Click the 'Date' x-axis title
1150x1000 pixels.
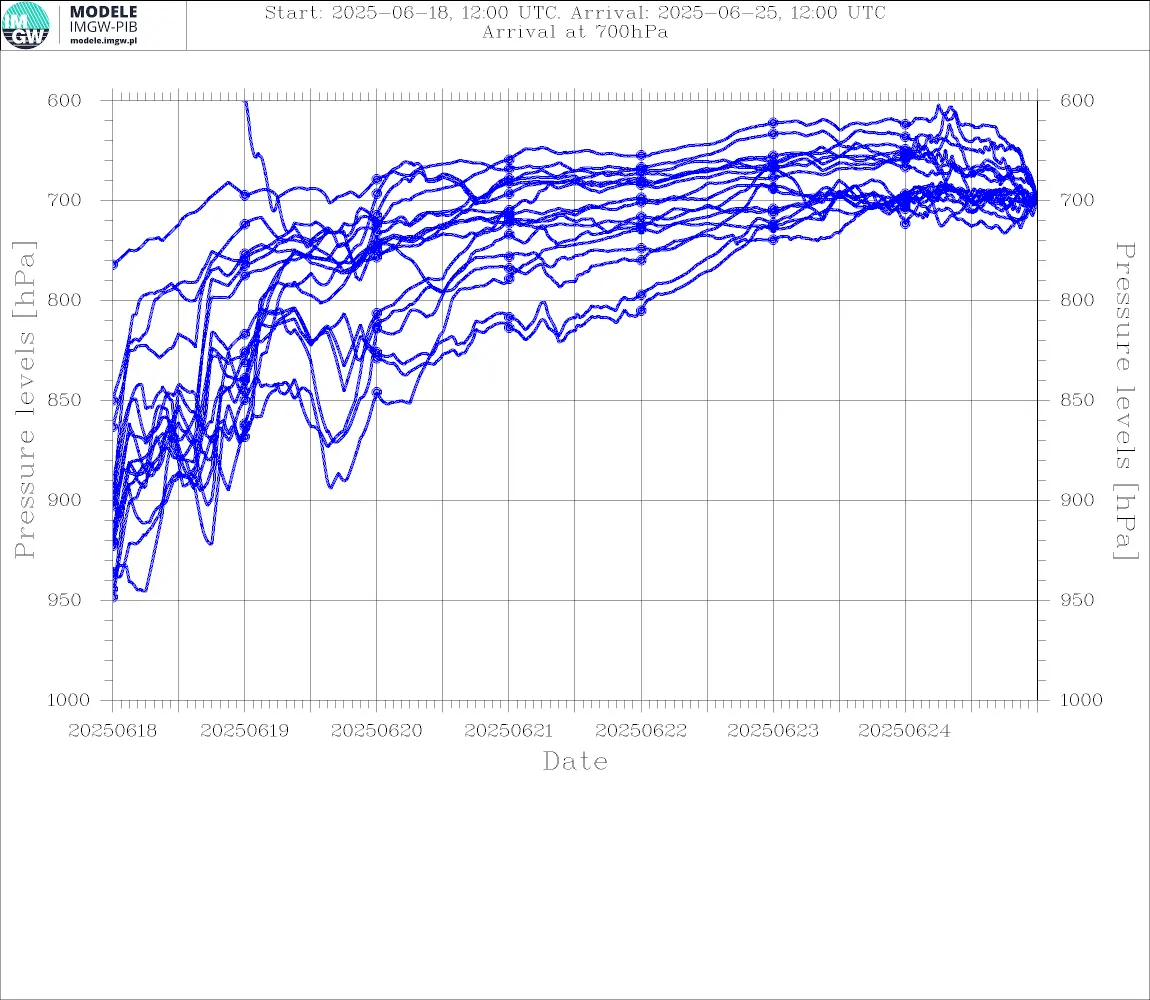pos(576,761)
